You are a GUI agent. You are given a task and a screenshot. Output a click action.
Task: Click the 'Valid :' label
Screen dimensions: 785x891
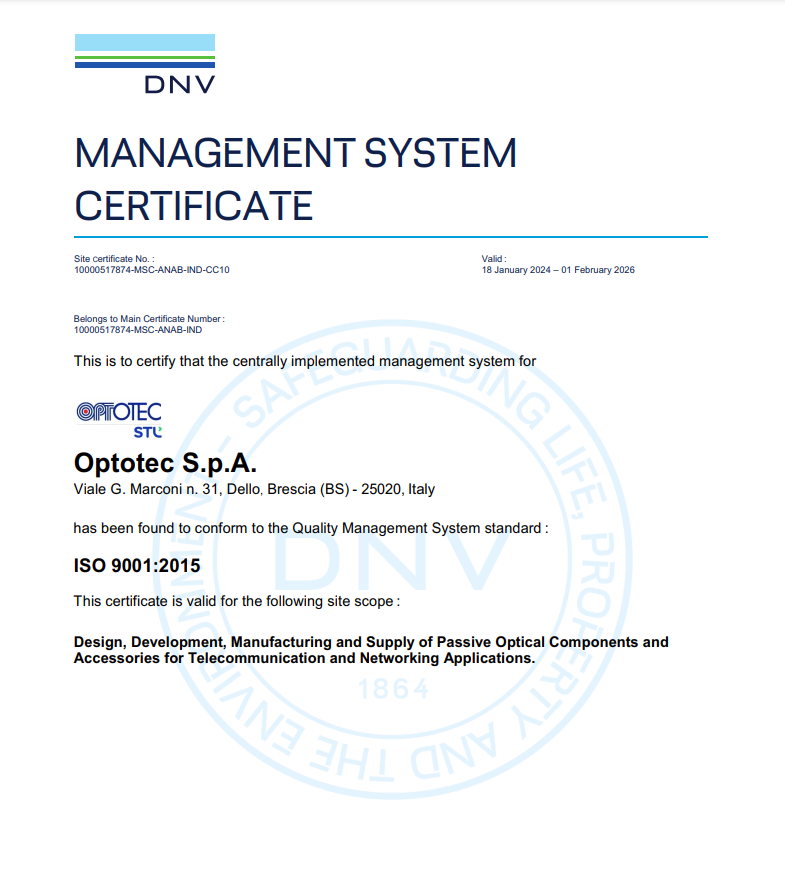click(494, 259)
